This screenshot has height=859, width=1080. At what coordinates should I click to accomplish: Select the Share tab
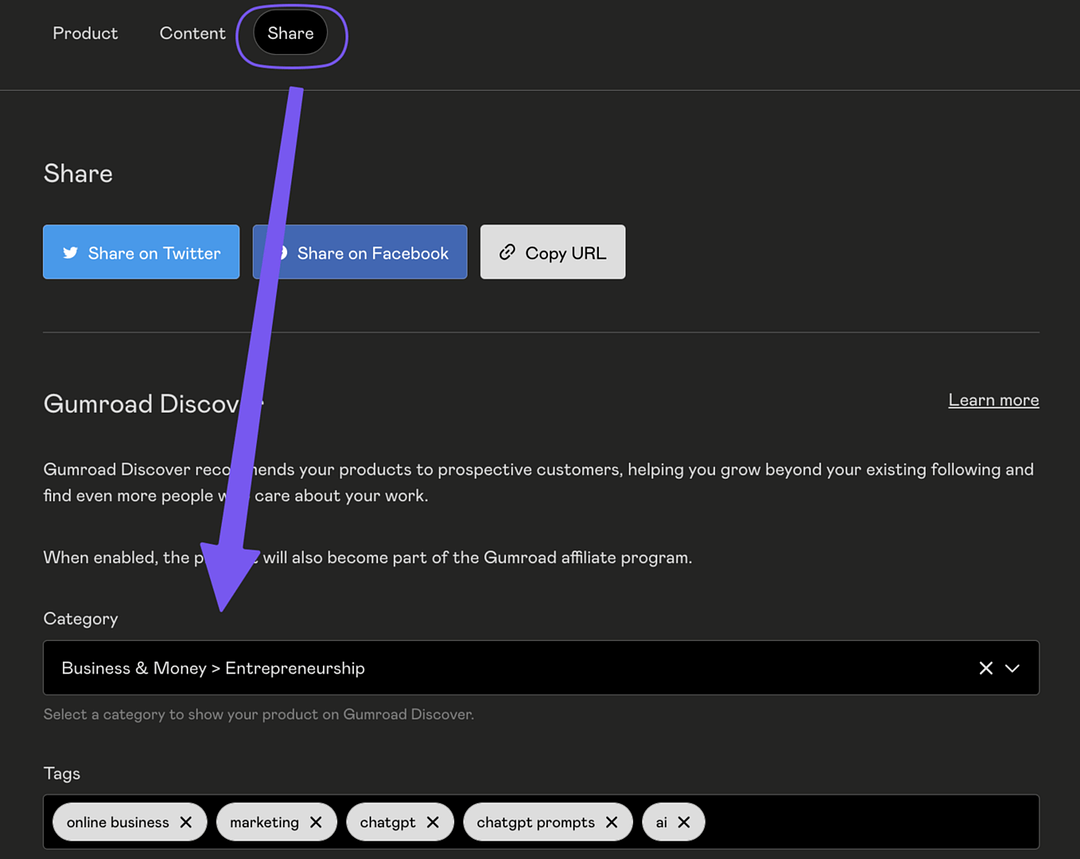pos(290,33)
